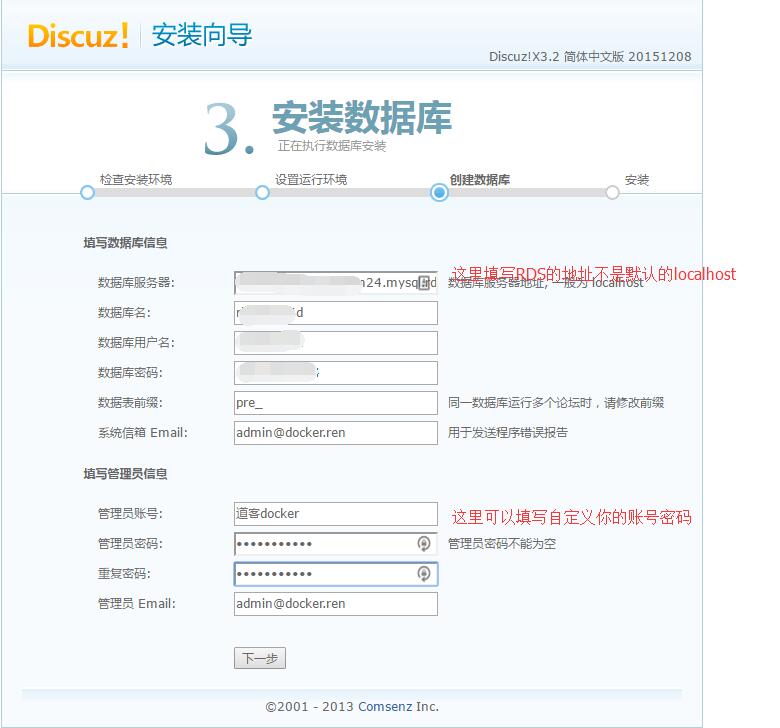
Task: Click the small icon inside 数据库服务器 field
Action: (x=424, y=283)
